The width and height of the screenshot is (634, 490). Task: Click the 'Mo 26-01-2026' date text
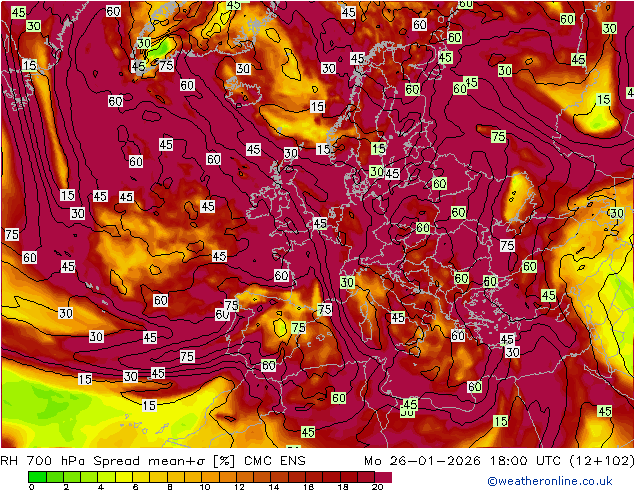point(423,461)
